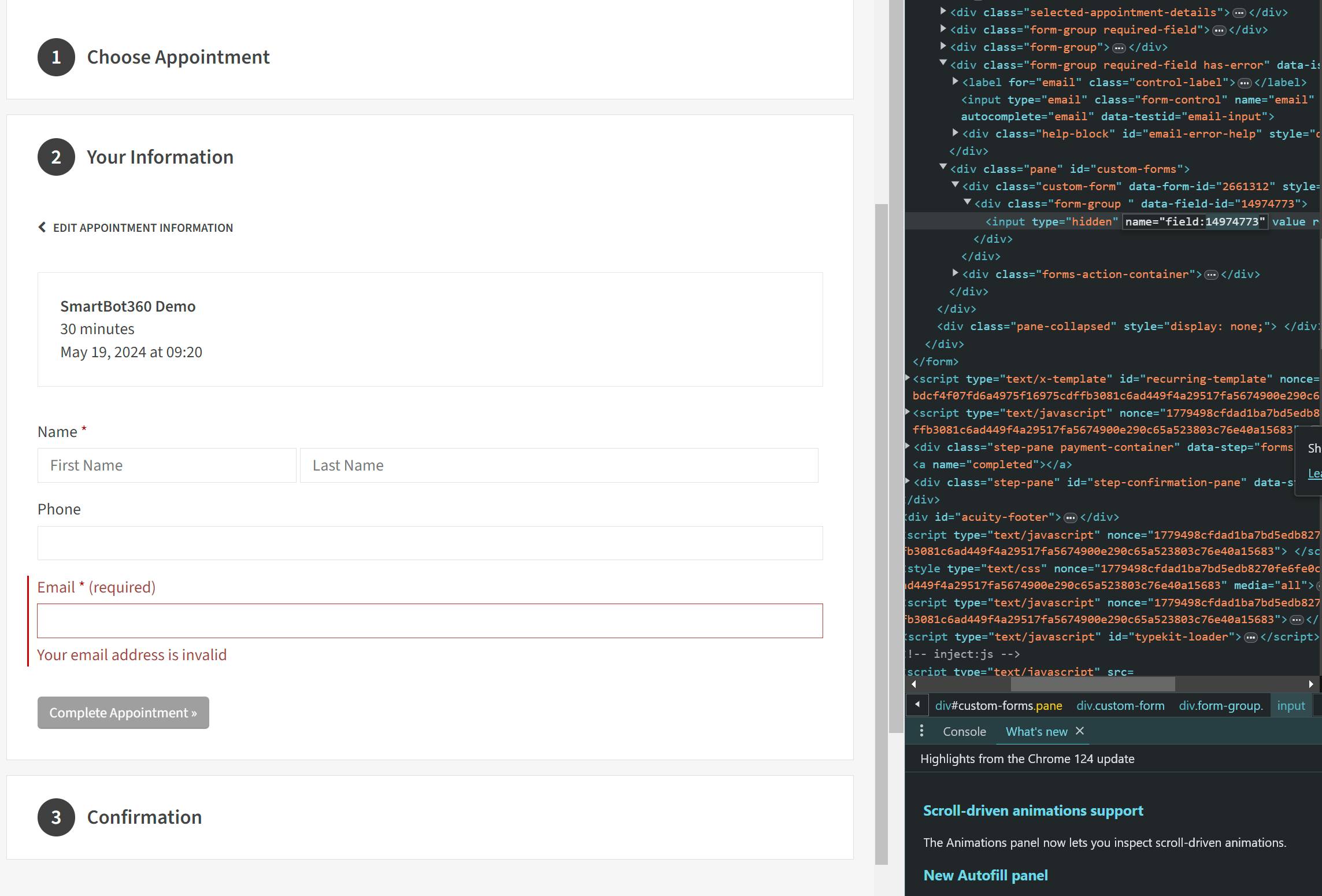
Task: Click the Elements panel horizontal scrollbar thumb
Action: 1093,684
